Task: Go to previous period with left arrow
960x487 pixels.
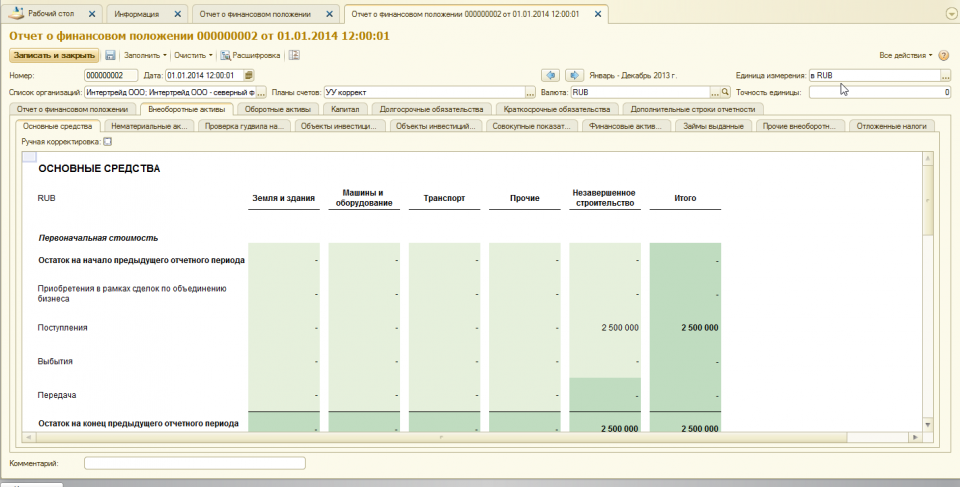Action: (x=550, y=75)
